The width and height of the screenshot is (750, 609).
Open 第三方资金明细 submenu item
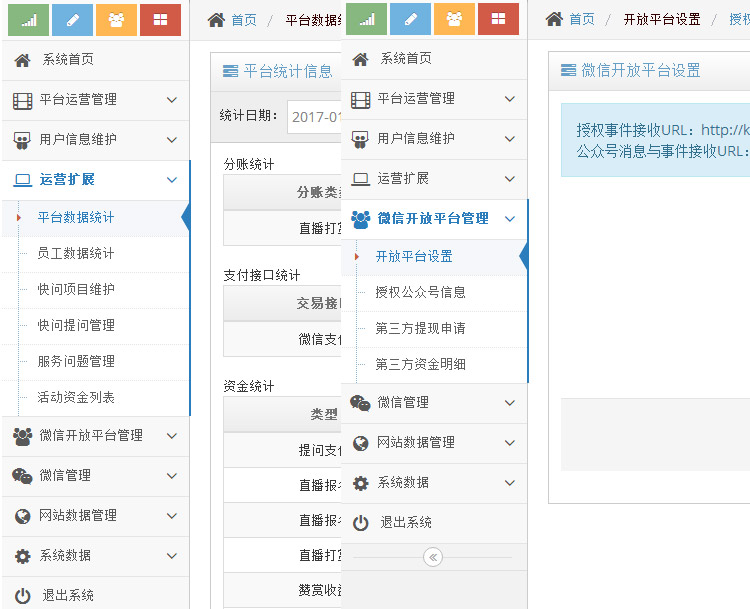point(434,365)
